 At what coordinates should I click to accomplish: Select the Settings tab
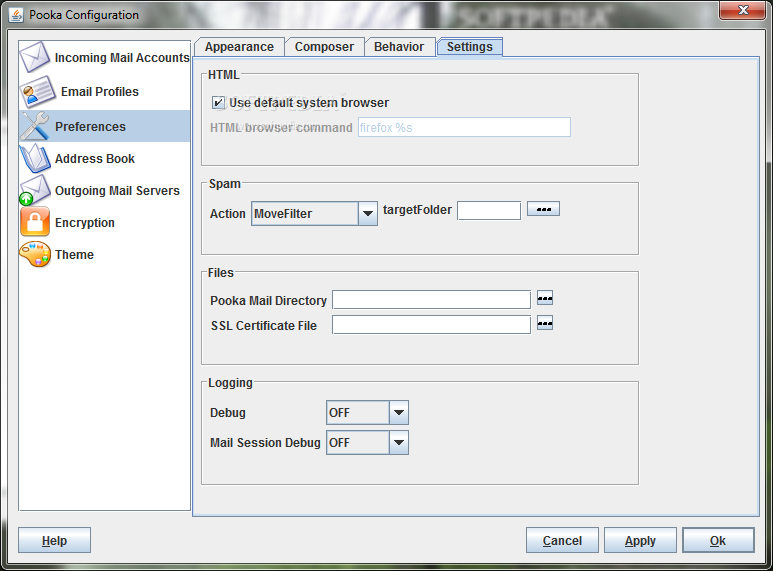tap(470, 47)
